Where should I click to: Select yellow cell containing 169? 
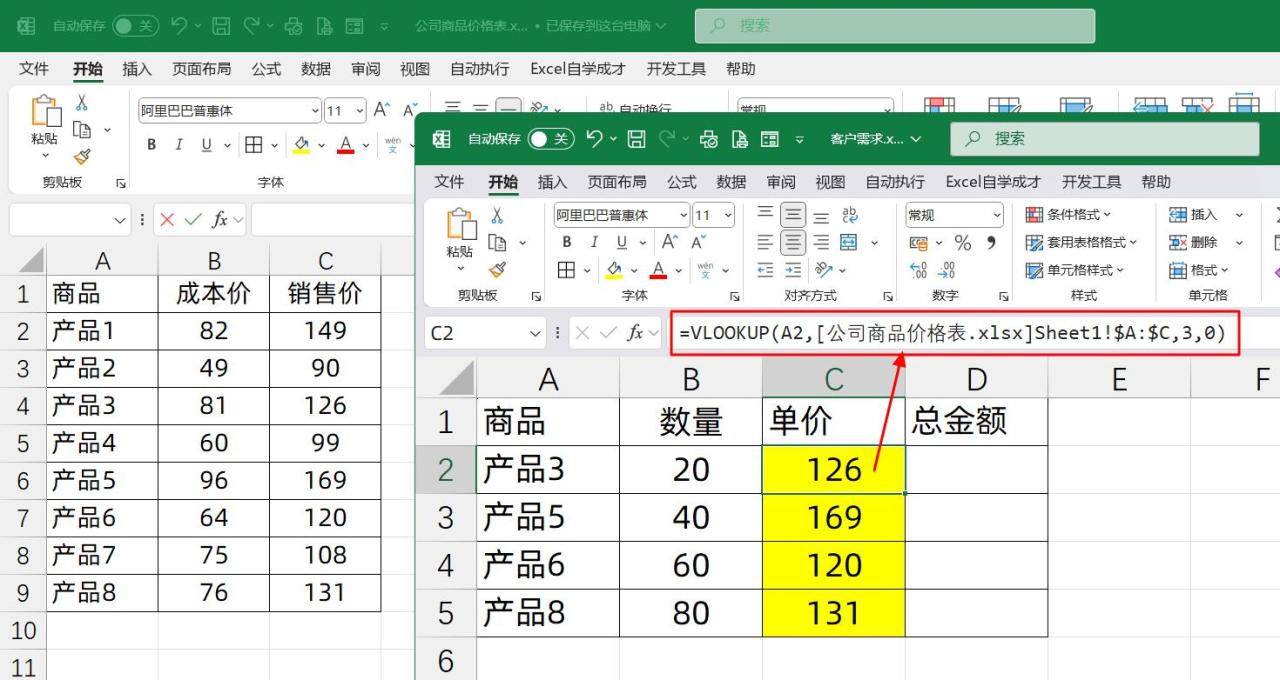tap(834, 517)
